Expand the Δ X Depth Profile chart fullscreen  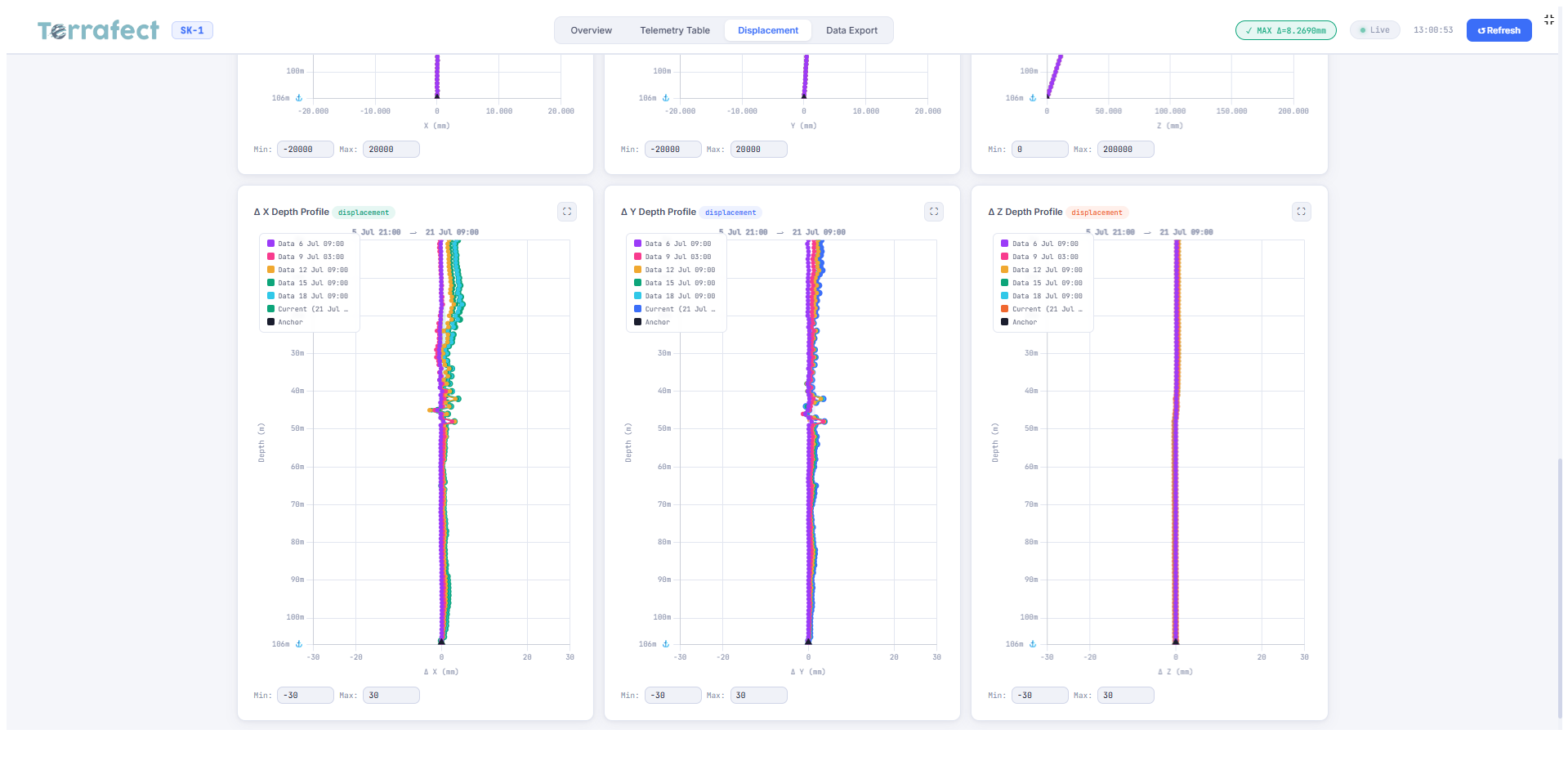pos(567,212)
